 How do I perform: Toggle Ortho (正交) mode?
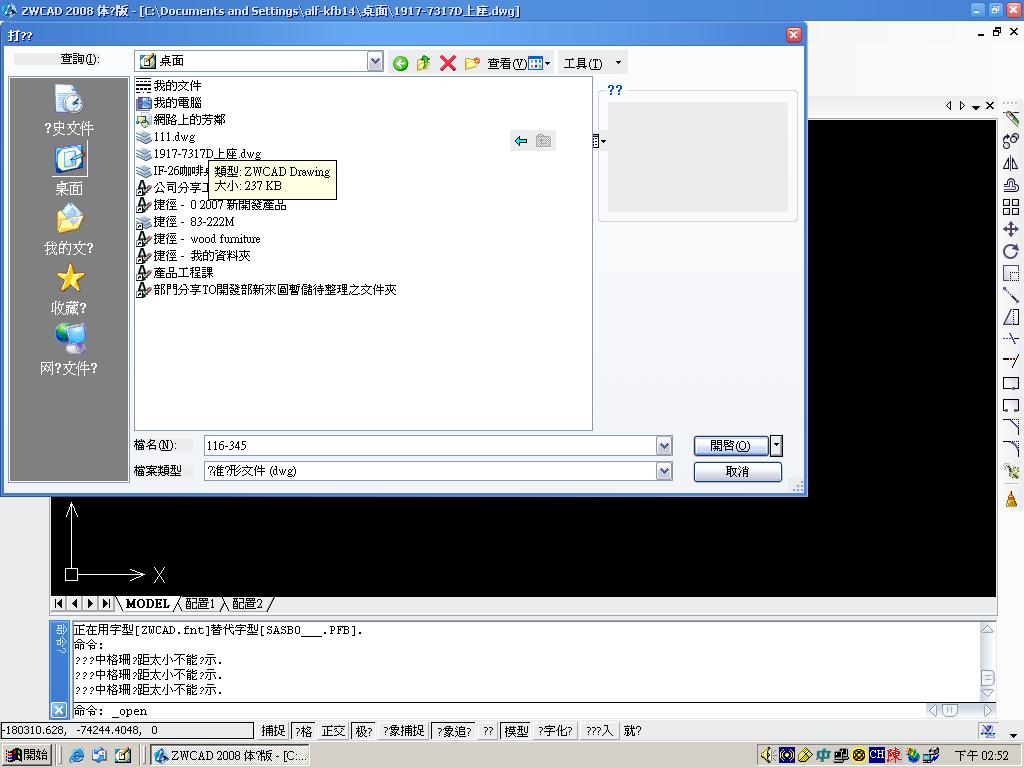click(333, 731)
